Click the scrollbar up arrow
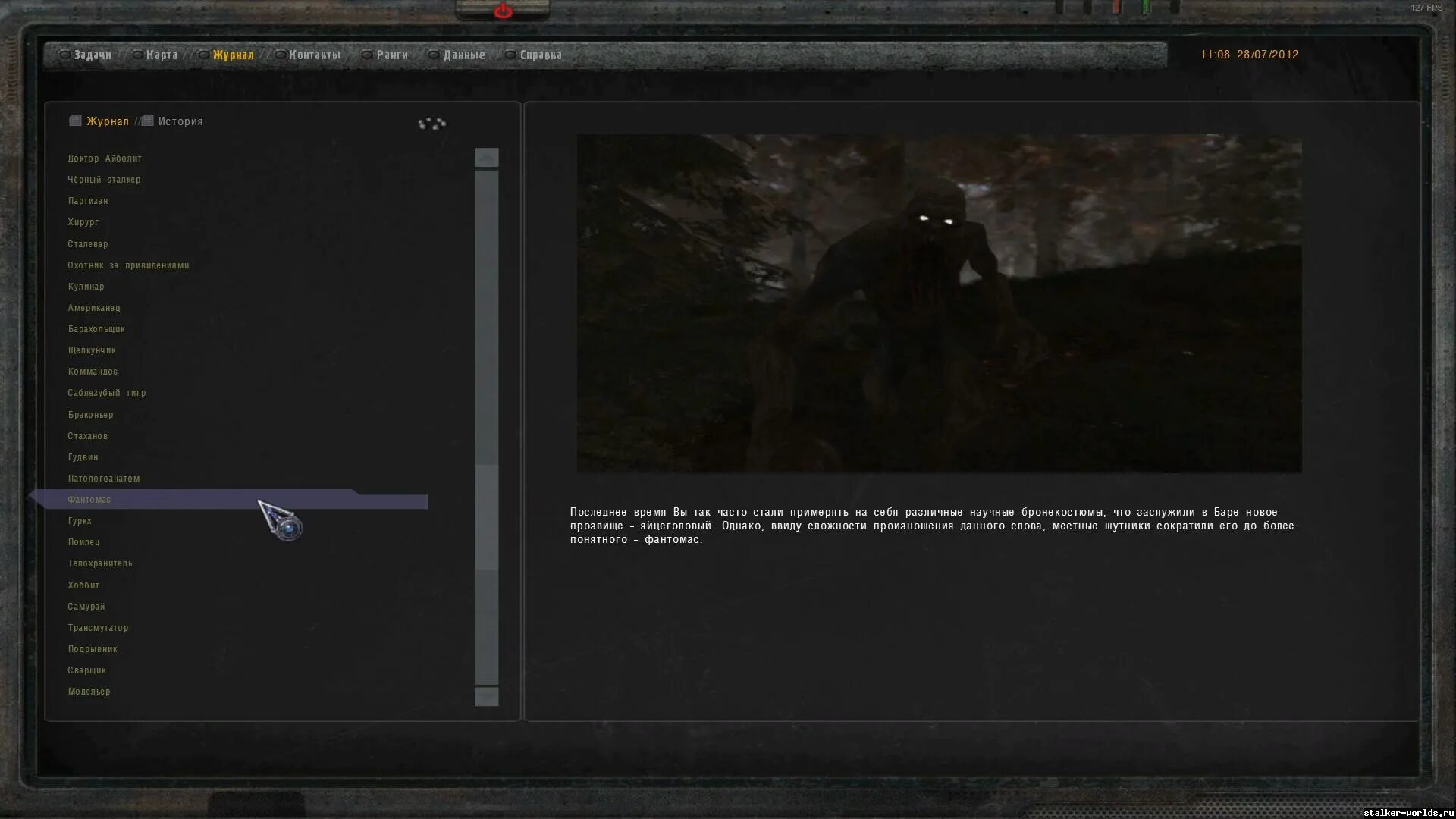Viewport: 1456px width, 819px height. point(486,157)
